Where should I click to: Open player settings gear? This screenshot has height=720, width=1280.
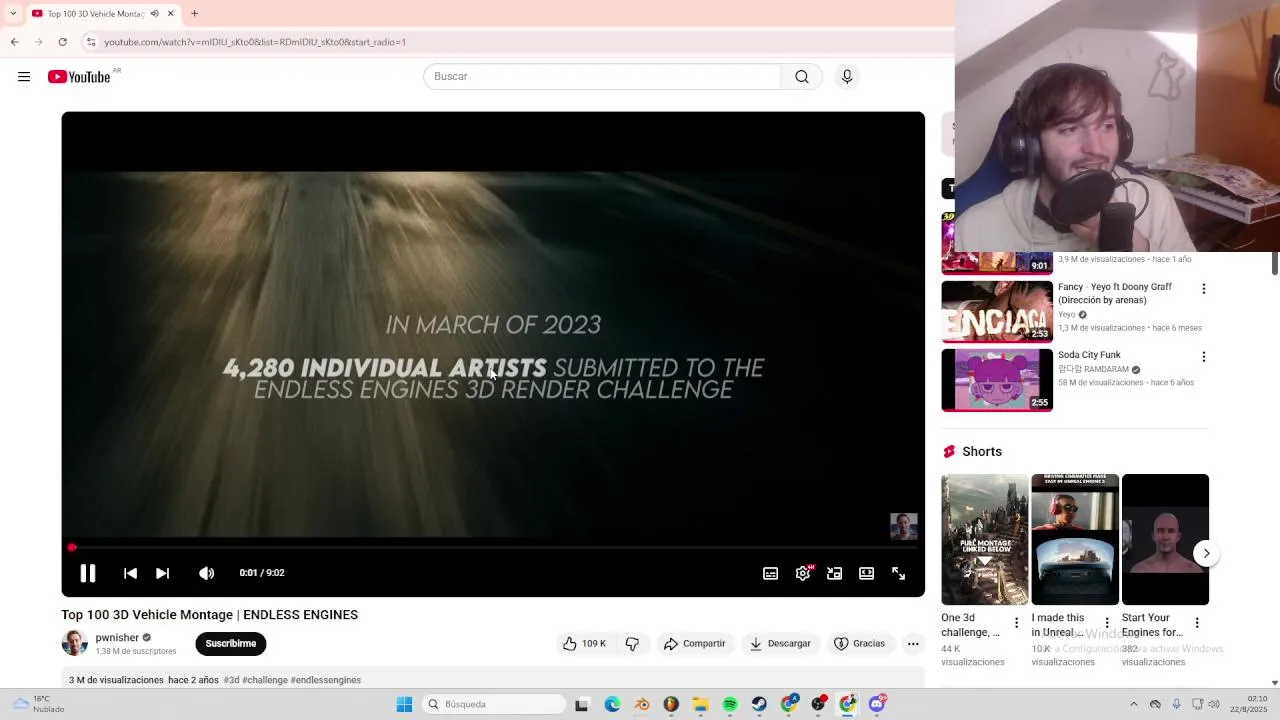pos(803,573)
